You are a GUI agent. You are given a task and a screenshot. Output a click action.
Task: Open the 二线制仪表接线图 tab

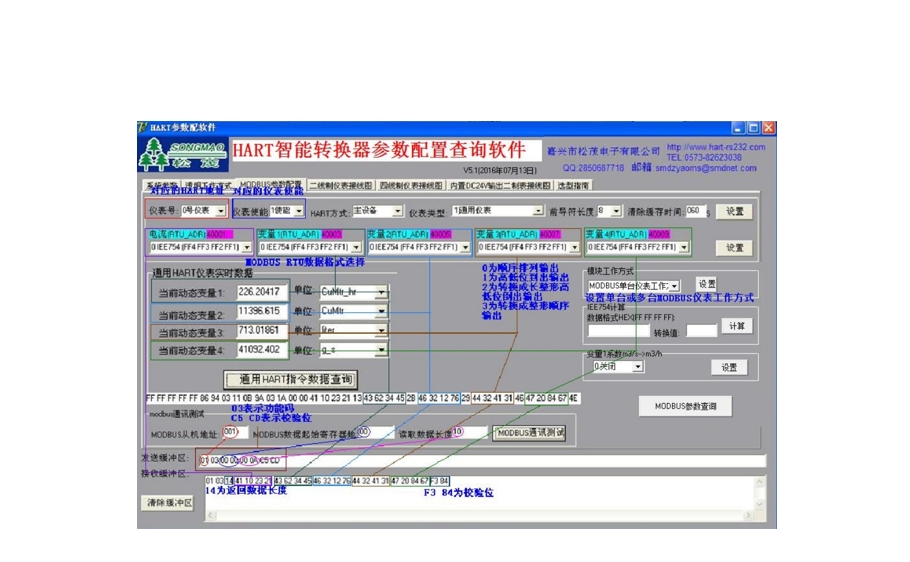(339, 186)
